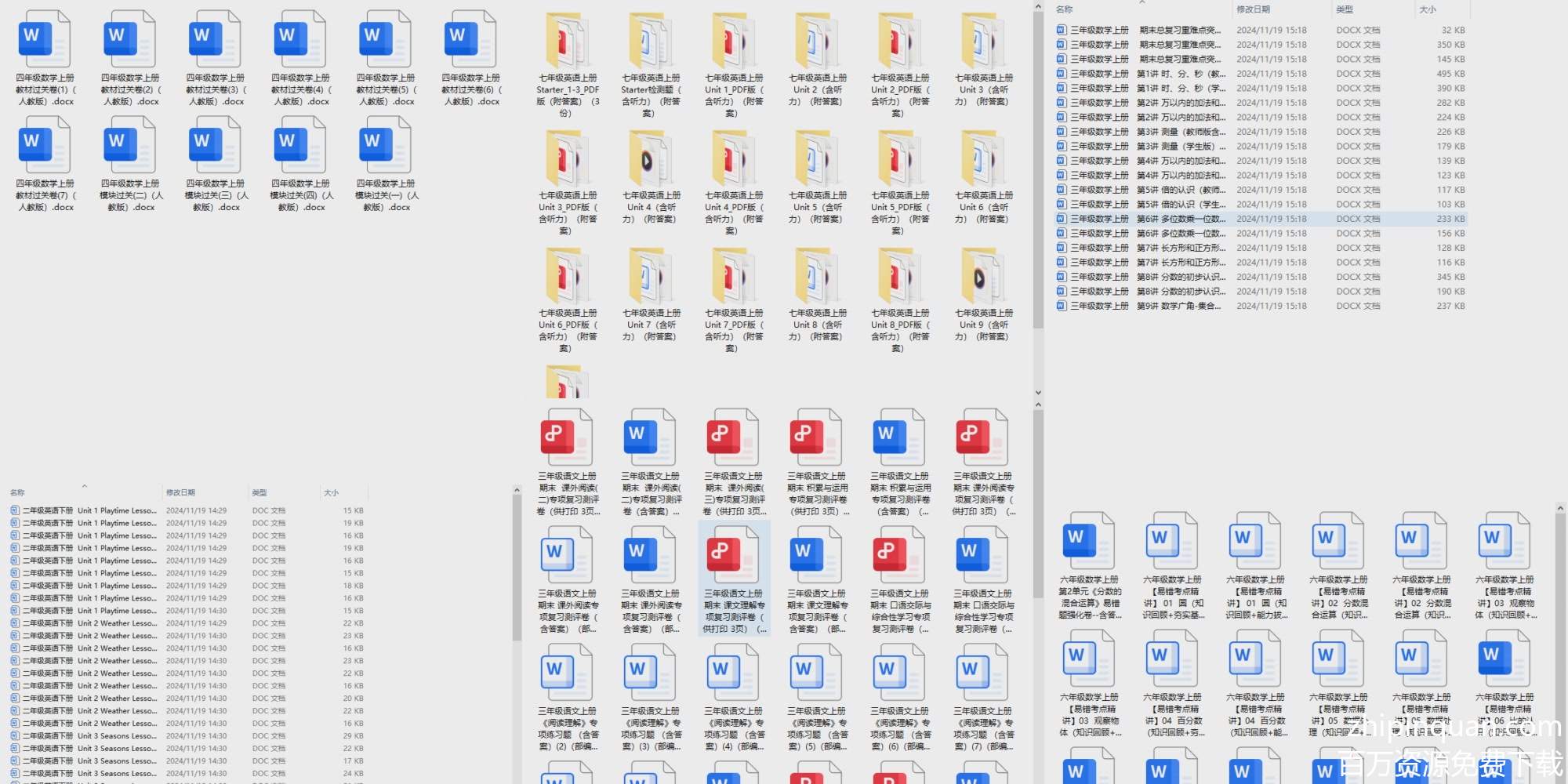Open the highlighted 三年级语文上册 课文理解 file

pyautogui.click(x=734, y=580)
